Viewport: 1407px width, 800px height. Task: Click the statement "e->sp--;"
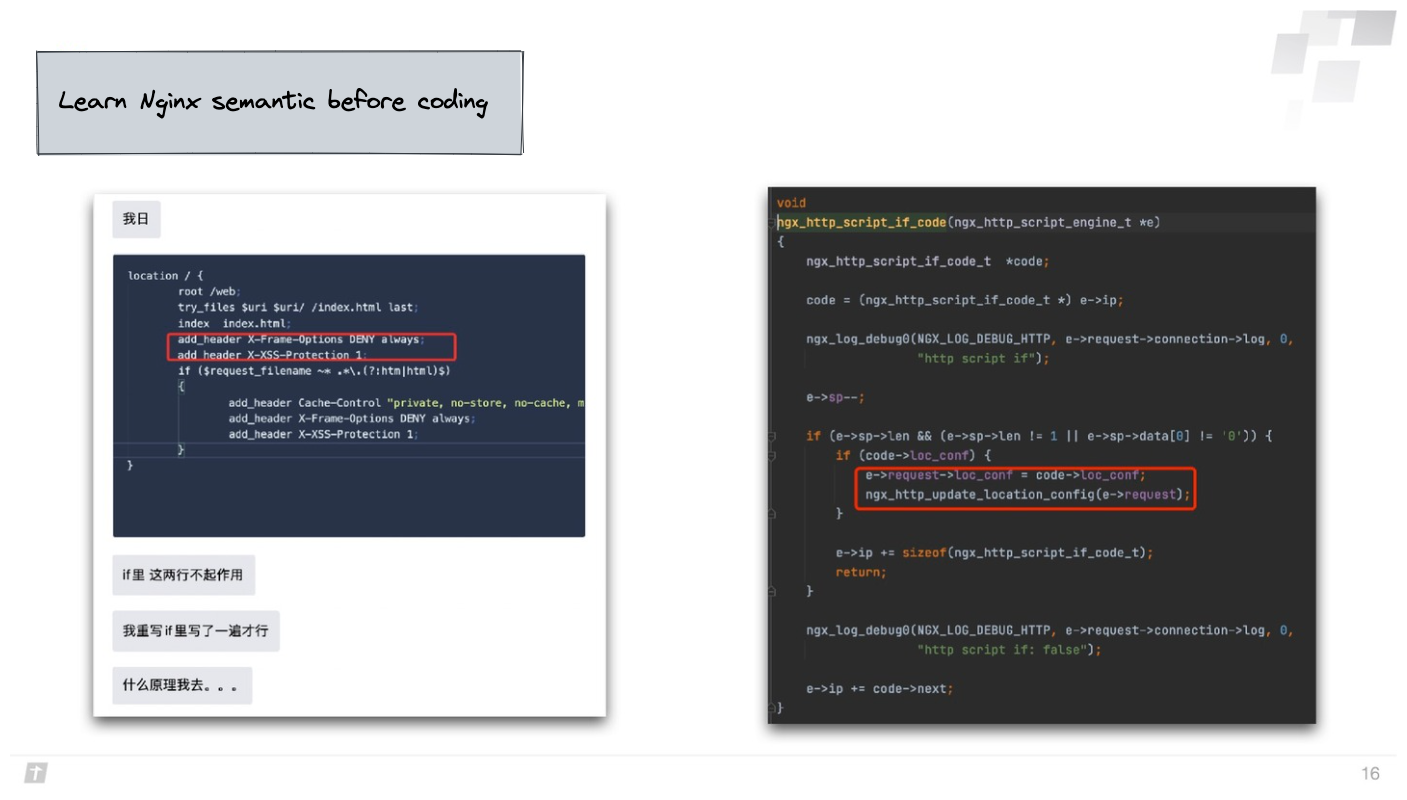[x=836, y=397]
